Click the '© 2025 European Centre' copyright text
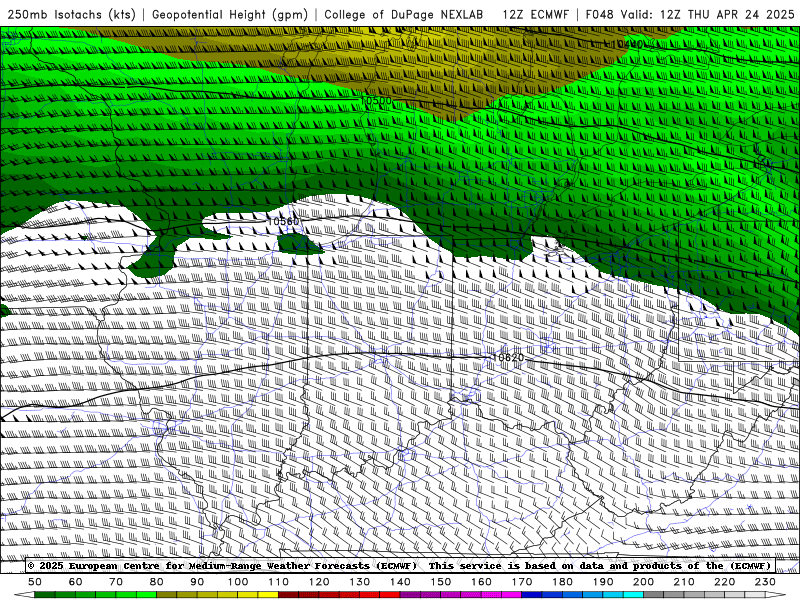 [96, 565]
